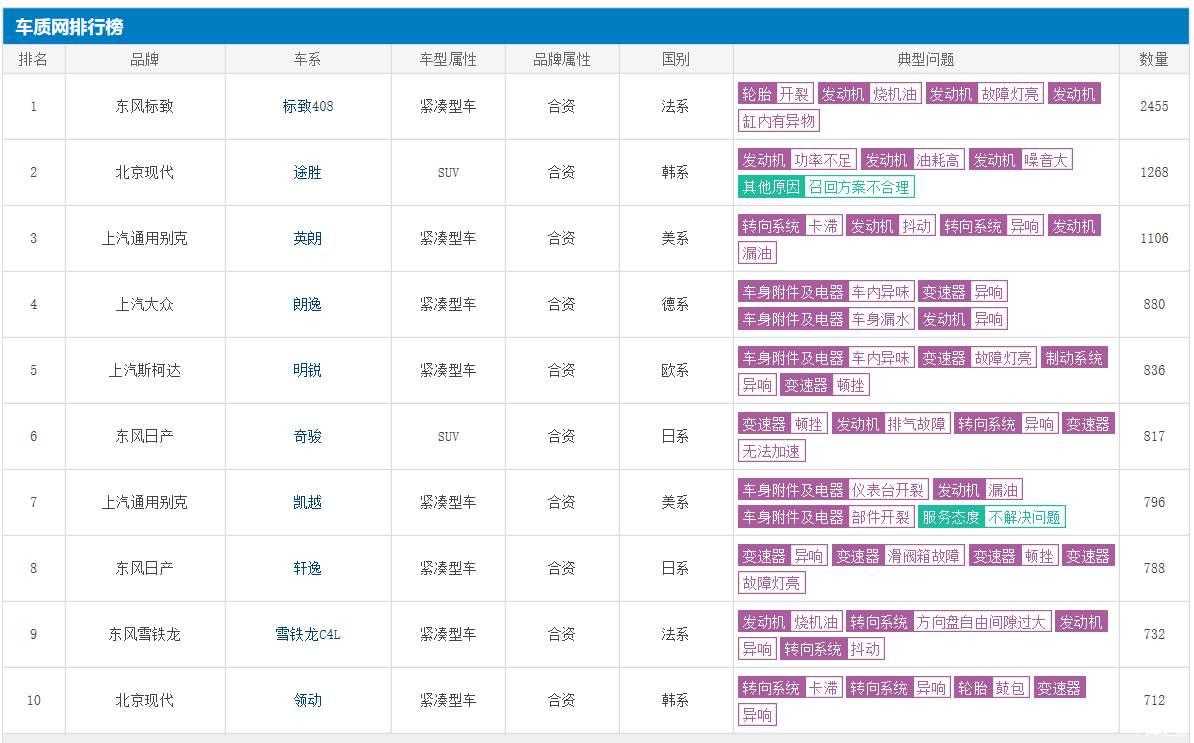The image size is (1194, 743).
Task: Select the 发动机 功率不足 issue tag
Action: click(797, 160)
